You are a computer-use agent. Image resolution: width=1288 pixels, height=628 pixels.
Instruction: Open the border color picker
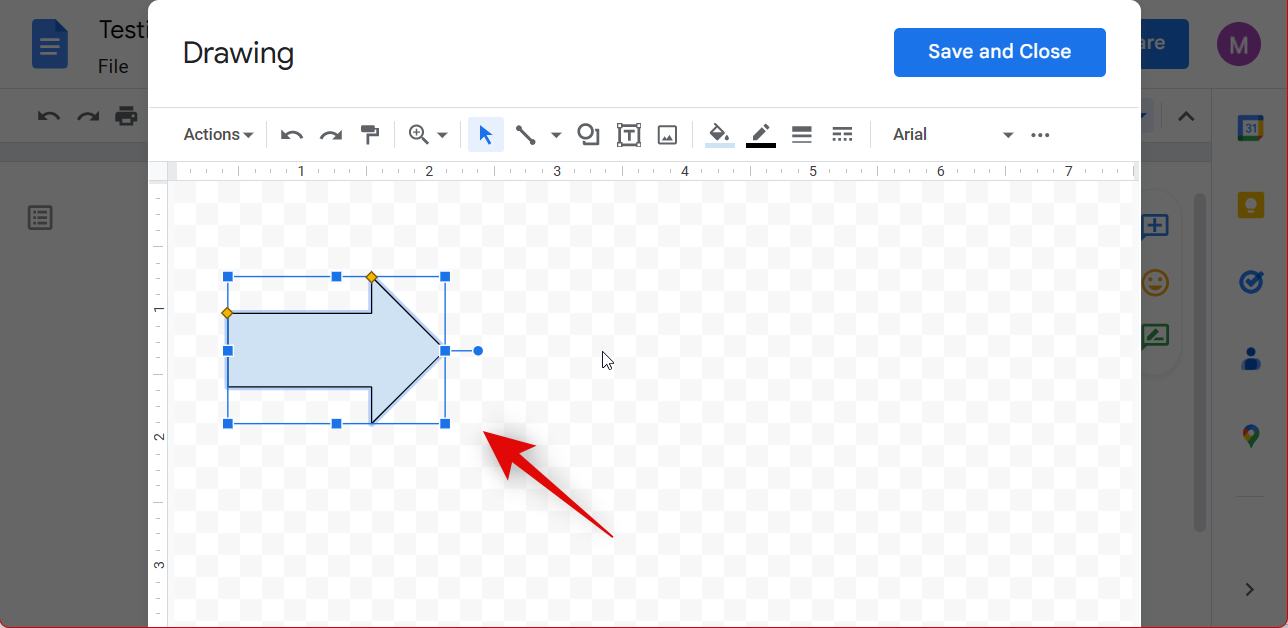coord(761,135)
